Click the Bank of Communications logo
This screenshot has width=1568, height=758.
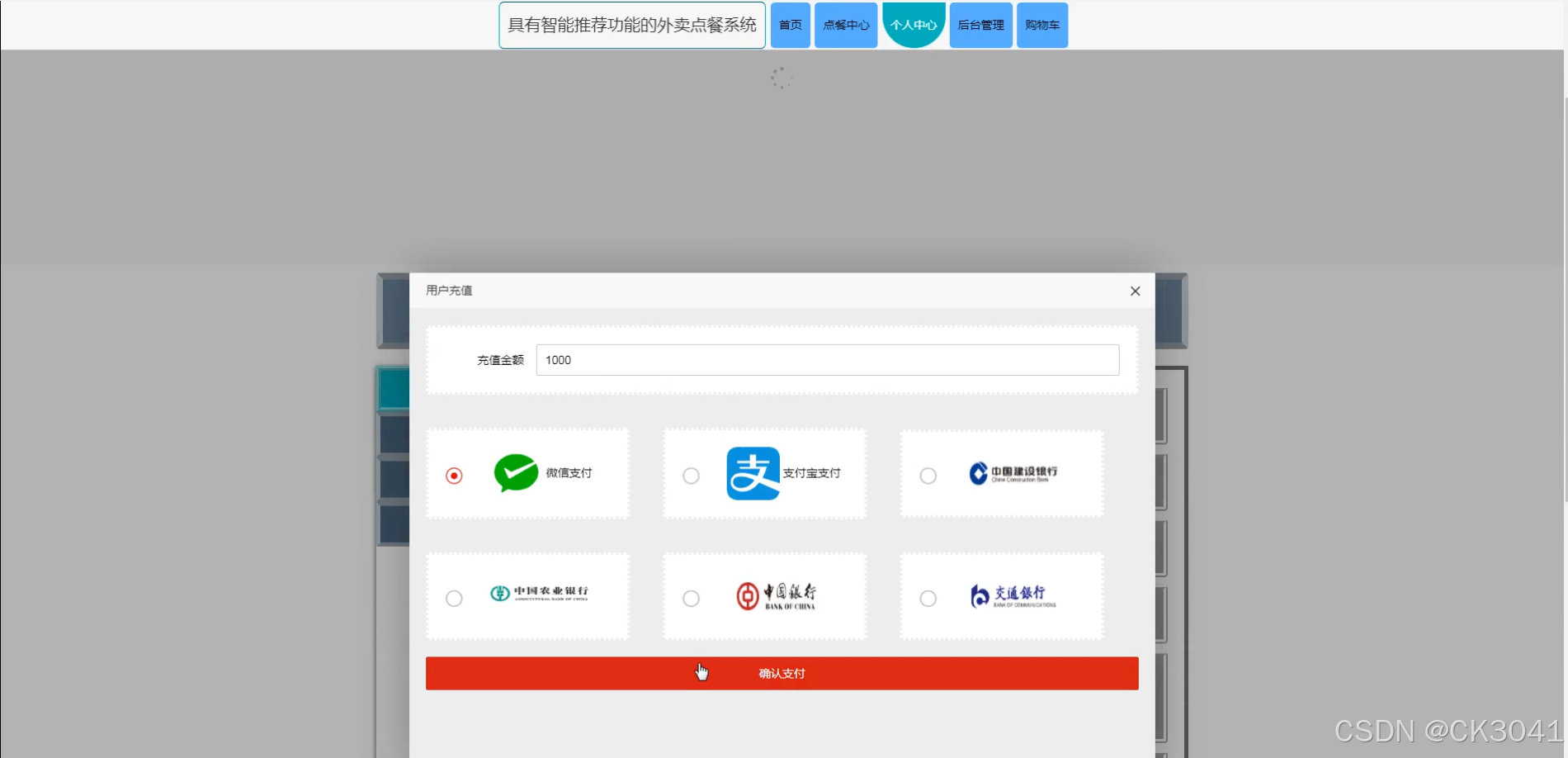pos(1013,595)
